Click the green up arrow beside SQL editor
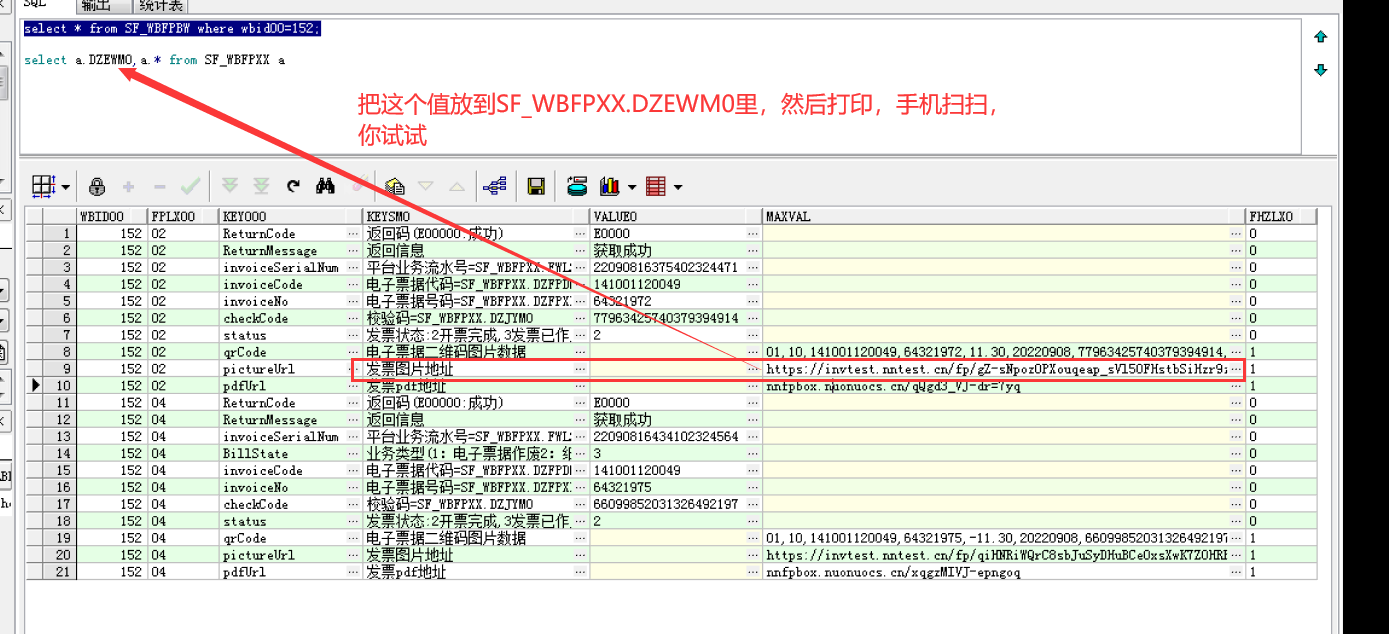Screen dimensions: 1389x634 (x=1320, y=37)
